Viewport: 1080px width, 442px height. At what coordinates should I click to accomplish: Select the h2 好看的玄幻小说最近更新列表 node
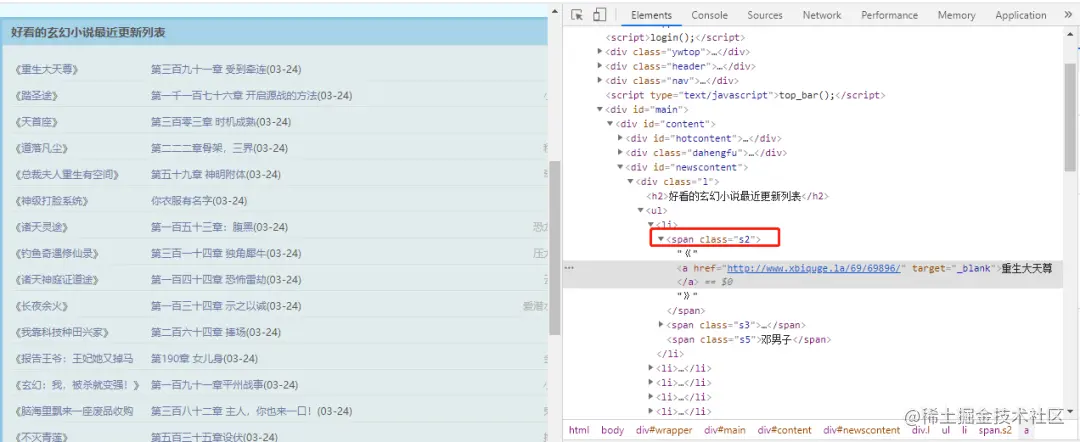(737, 196)
